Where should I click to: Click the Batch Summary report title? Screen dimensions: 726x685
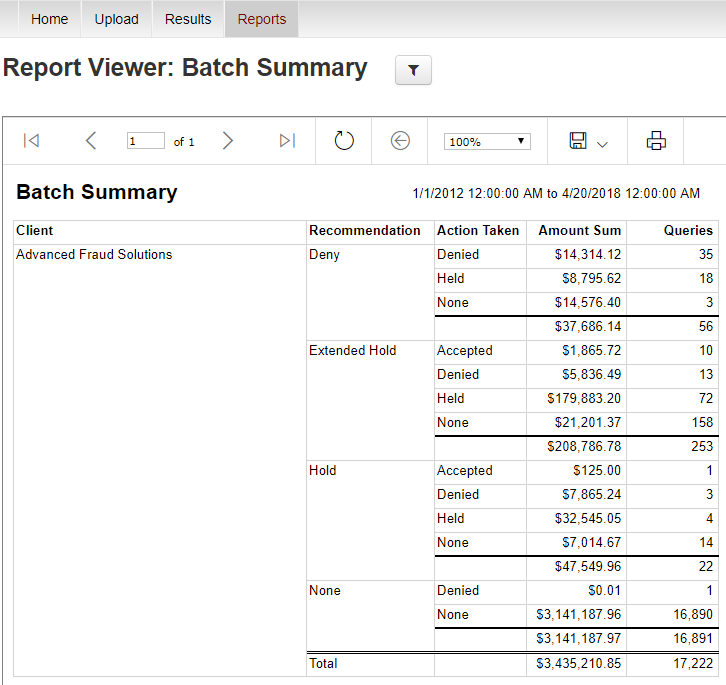(x=97, y=192)
